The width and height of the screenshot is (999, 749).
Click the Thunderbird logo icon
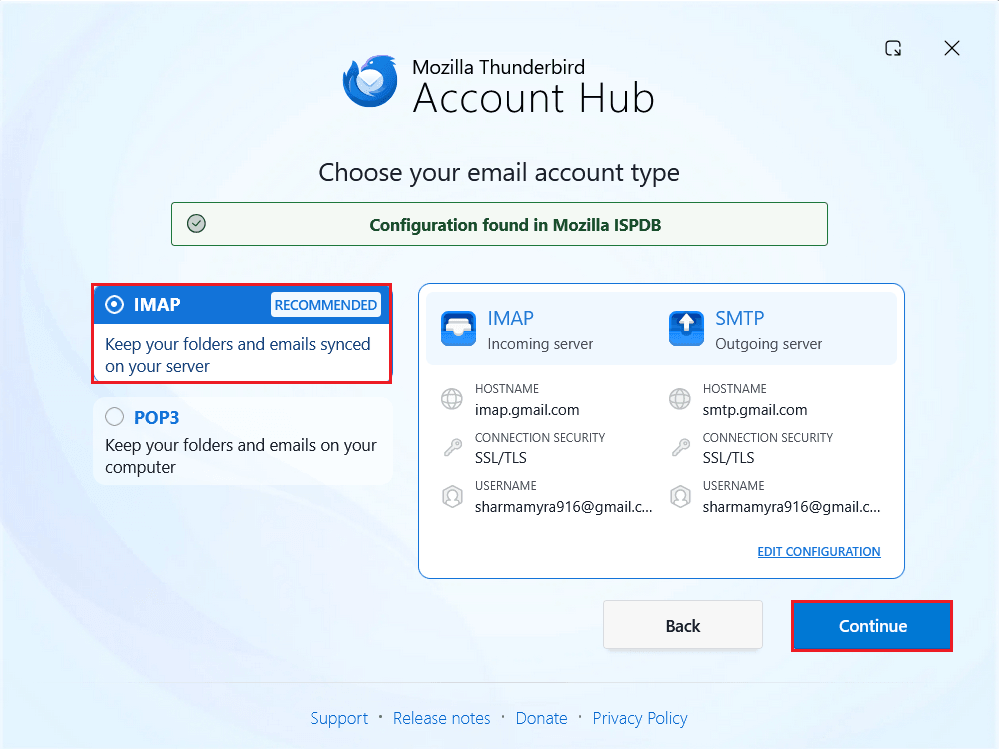pyautogui.click(x=370, y=81)
